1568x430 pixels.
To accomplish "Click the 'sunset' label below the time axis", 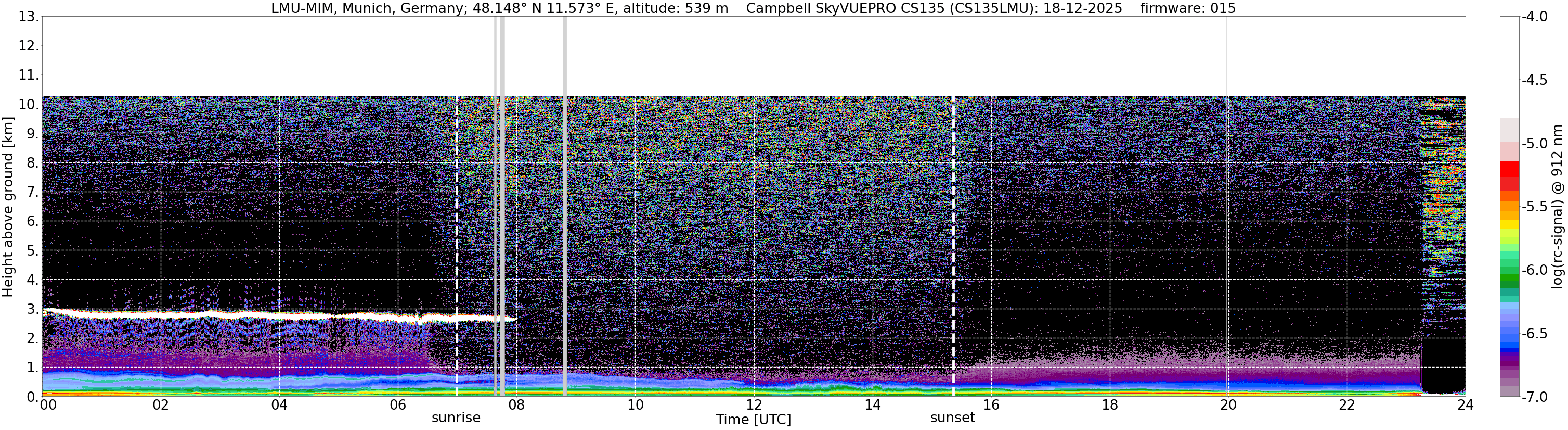I will tap(953, 418).
